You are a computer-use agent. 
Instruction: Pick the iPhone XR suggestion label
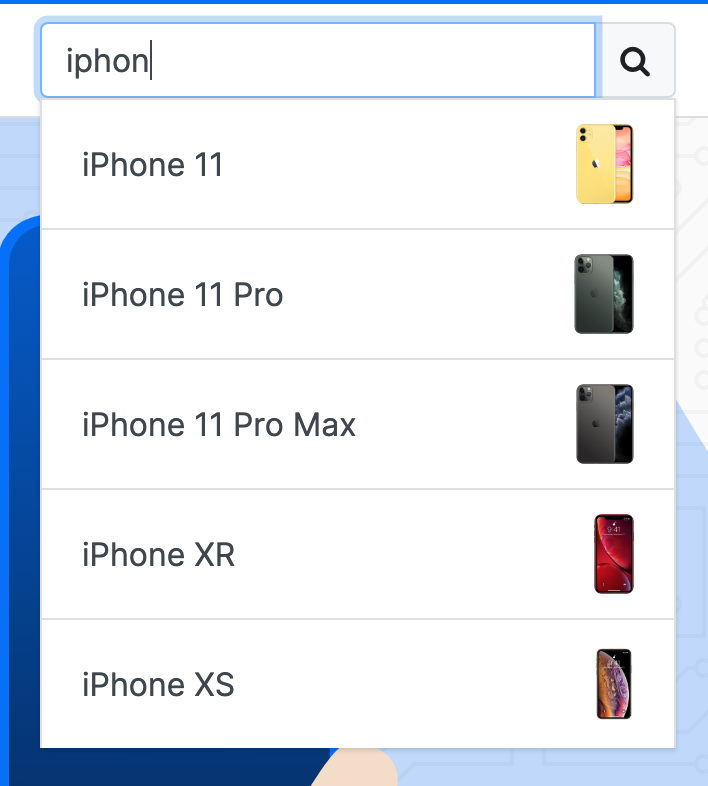pos(158,554)
